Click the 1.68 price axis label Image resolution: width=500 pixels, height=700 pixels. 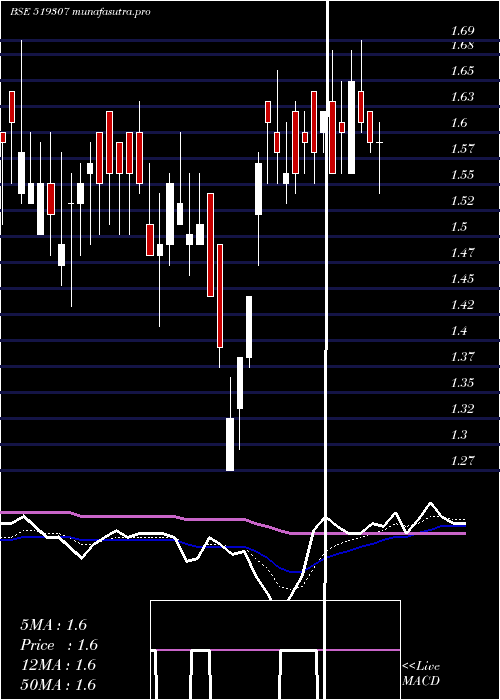coord(462,45)
